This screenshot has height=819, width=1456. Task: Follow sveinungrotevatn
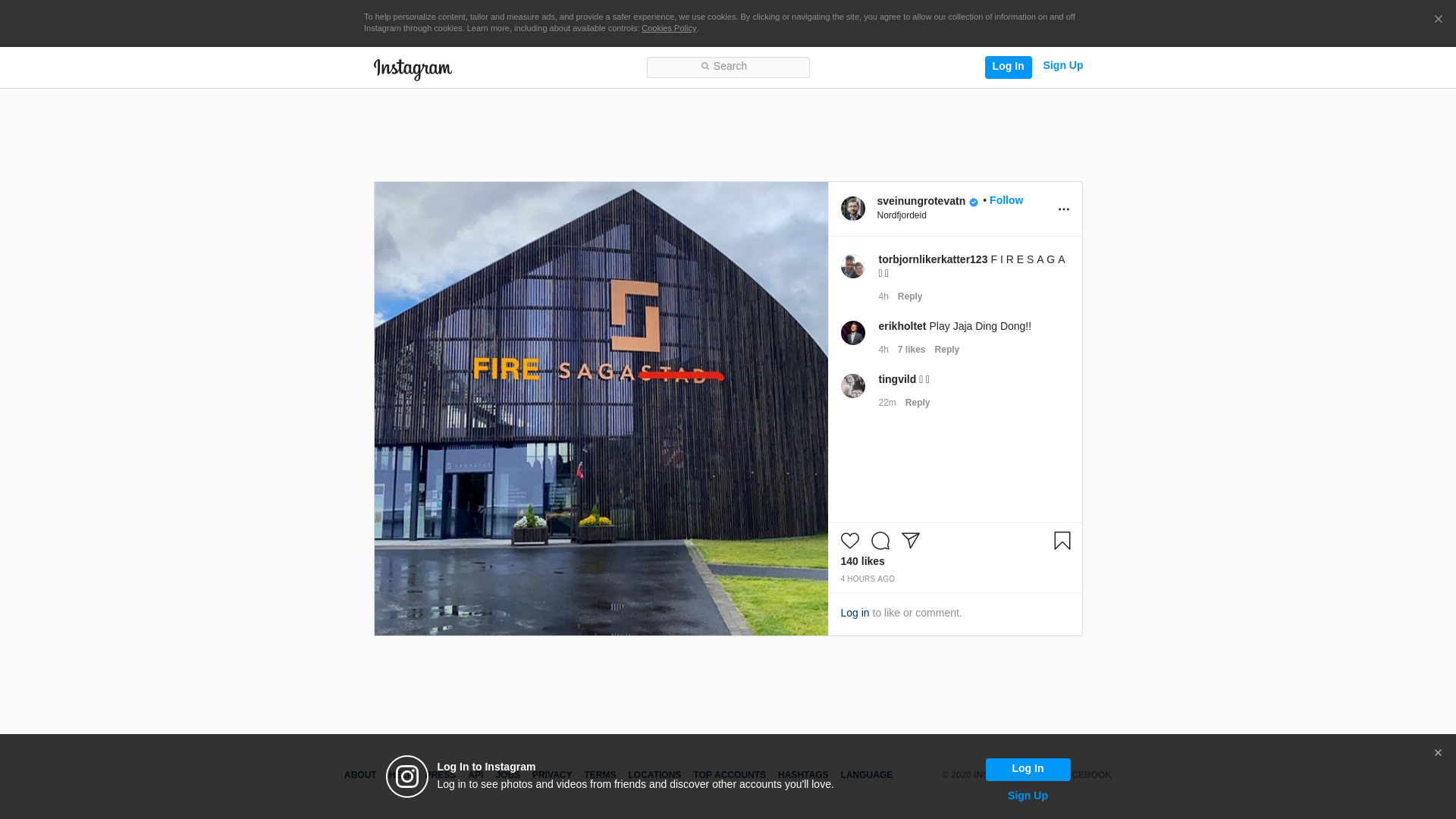(1006, 200)
